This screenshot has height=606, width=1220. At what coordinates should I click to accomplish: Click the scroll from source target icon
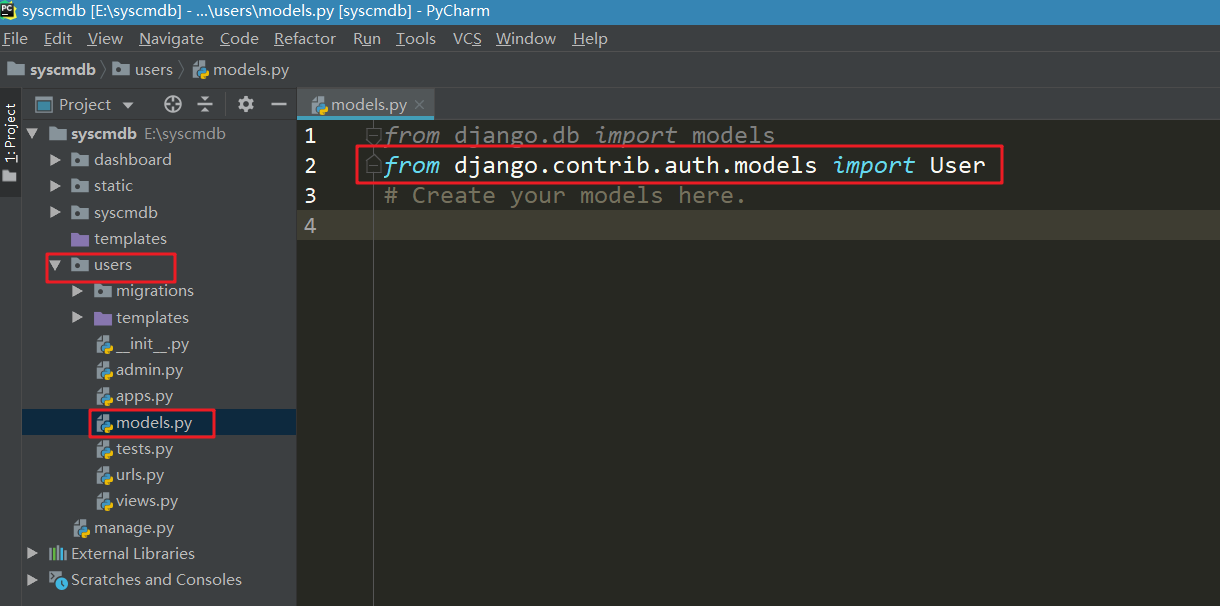(173, 104)
